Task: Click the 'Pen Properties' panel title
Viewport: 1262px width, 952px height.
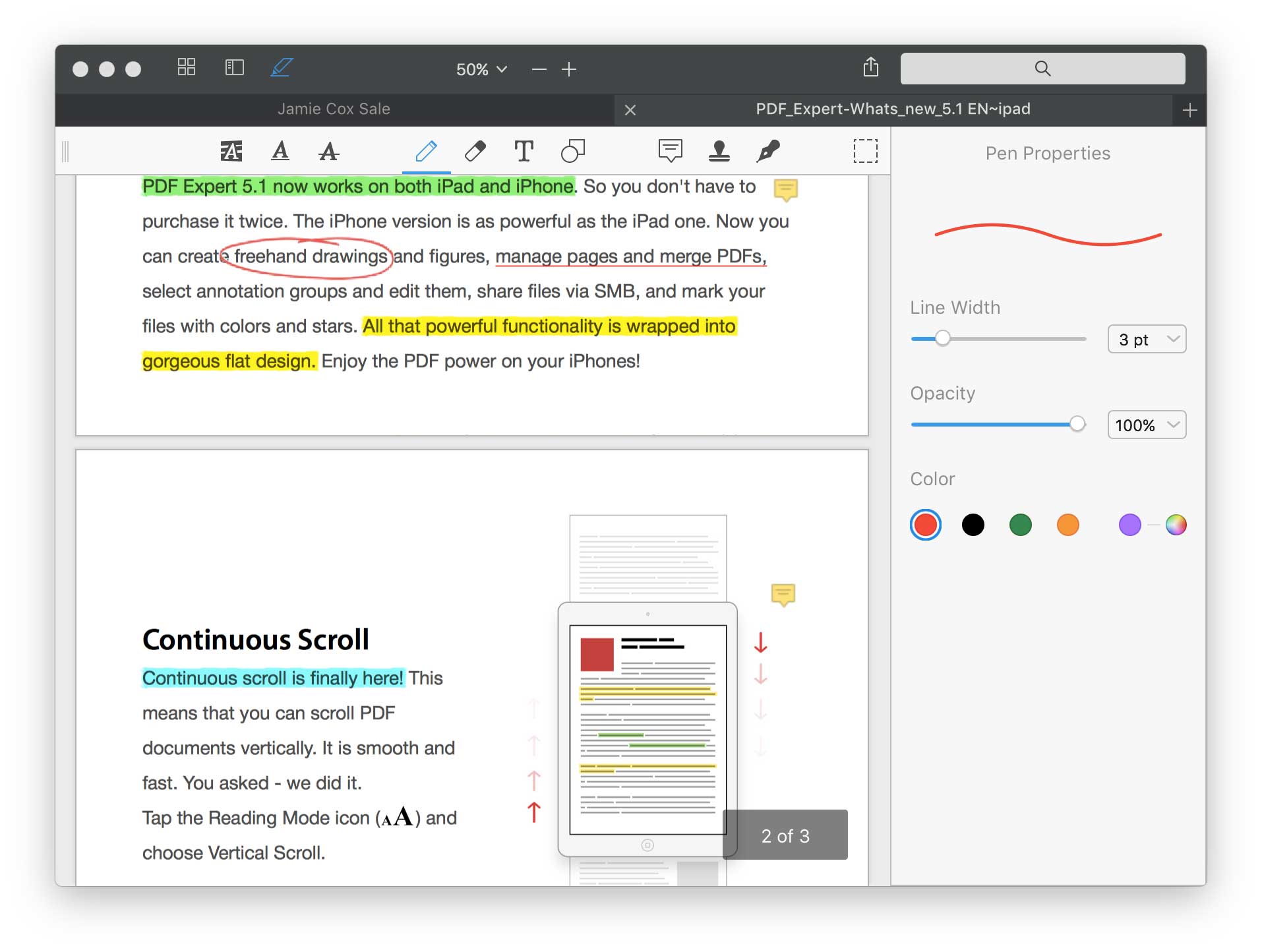Action: click(x=1048, y=154)
